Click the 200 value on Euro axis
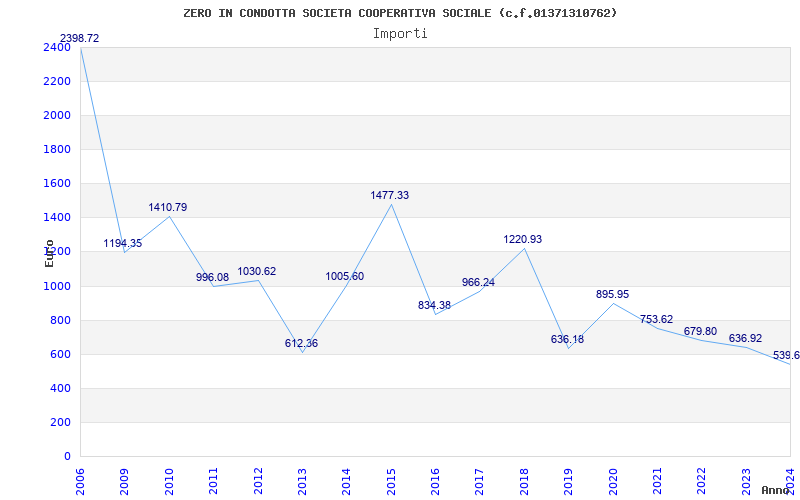The image size is (800, 500). [60, 422]
